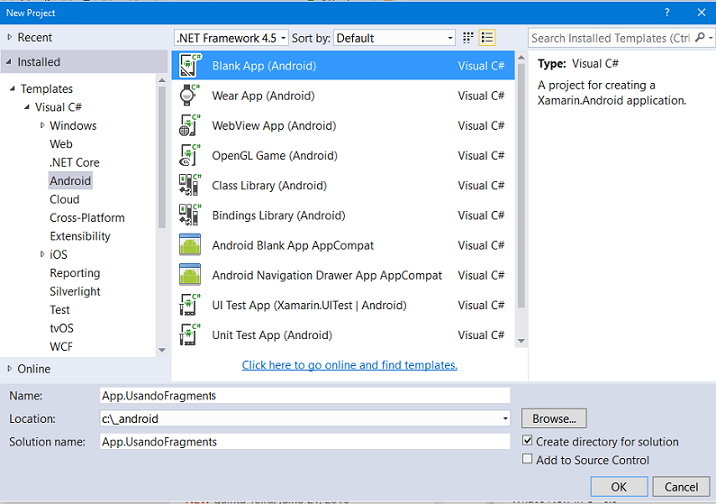The image size is (716, 504).
Task: Select Android Navigation Drawer App AppCompat text
Action: coord(327,275)
